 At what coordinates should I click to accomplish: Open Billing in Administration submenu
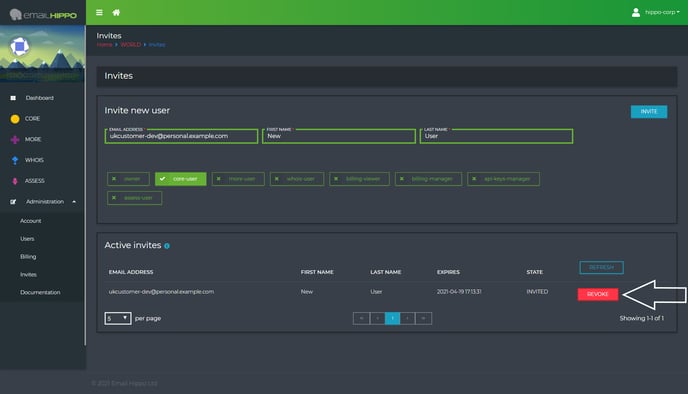28,257
